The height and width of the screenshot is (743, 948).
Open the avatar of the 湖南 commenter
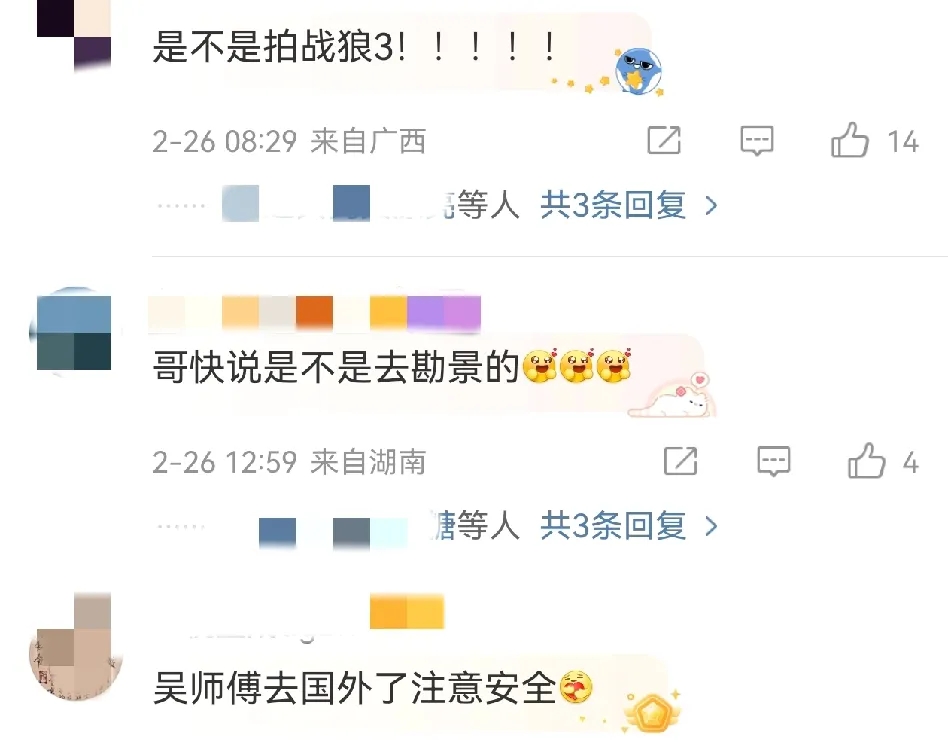click(x=74, y=333)
